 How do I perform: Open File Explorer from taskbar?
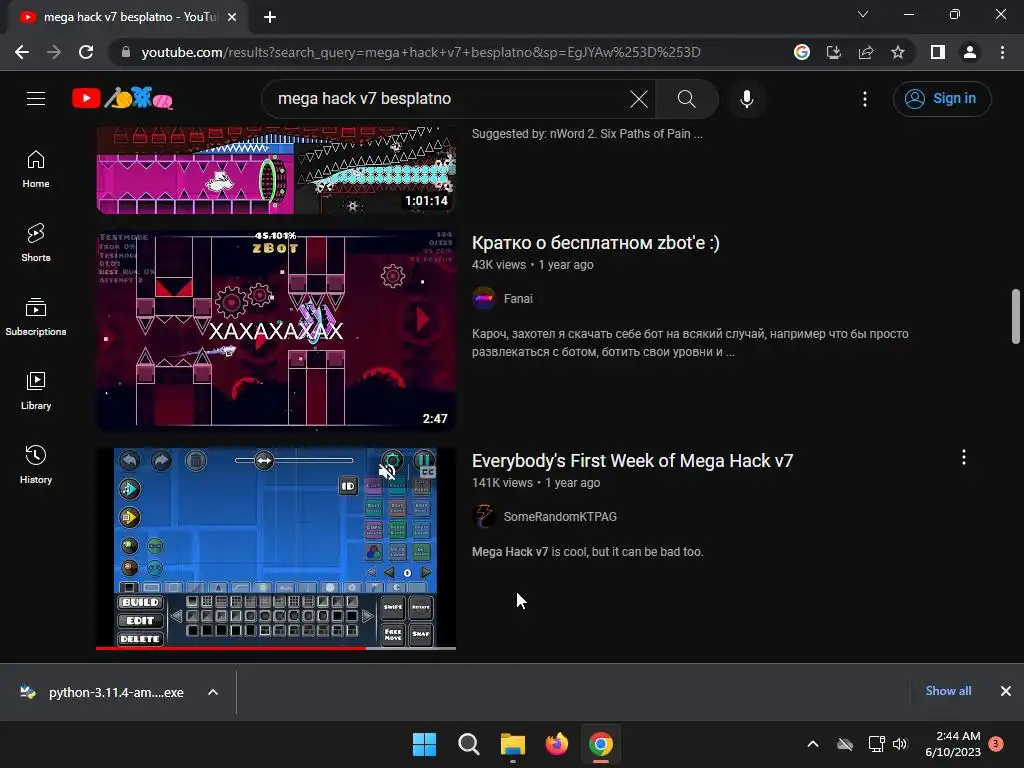(x=513, y=744)
